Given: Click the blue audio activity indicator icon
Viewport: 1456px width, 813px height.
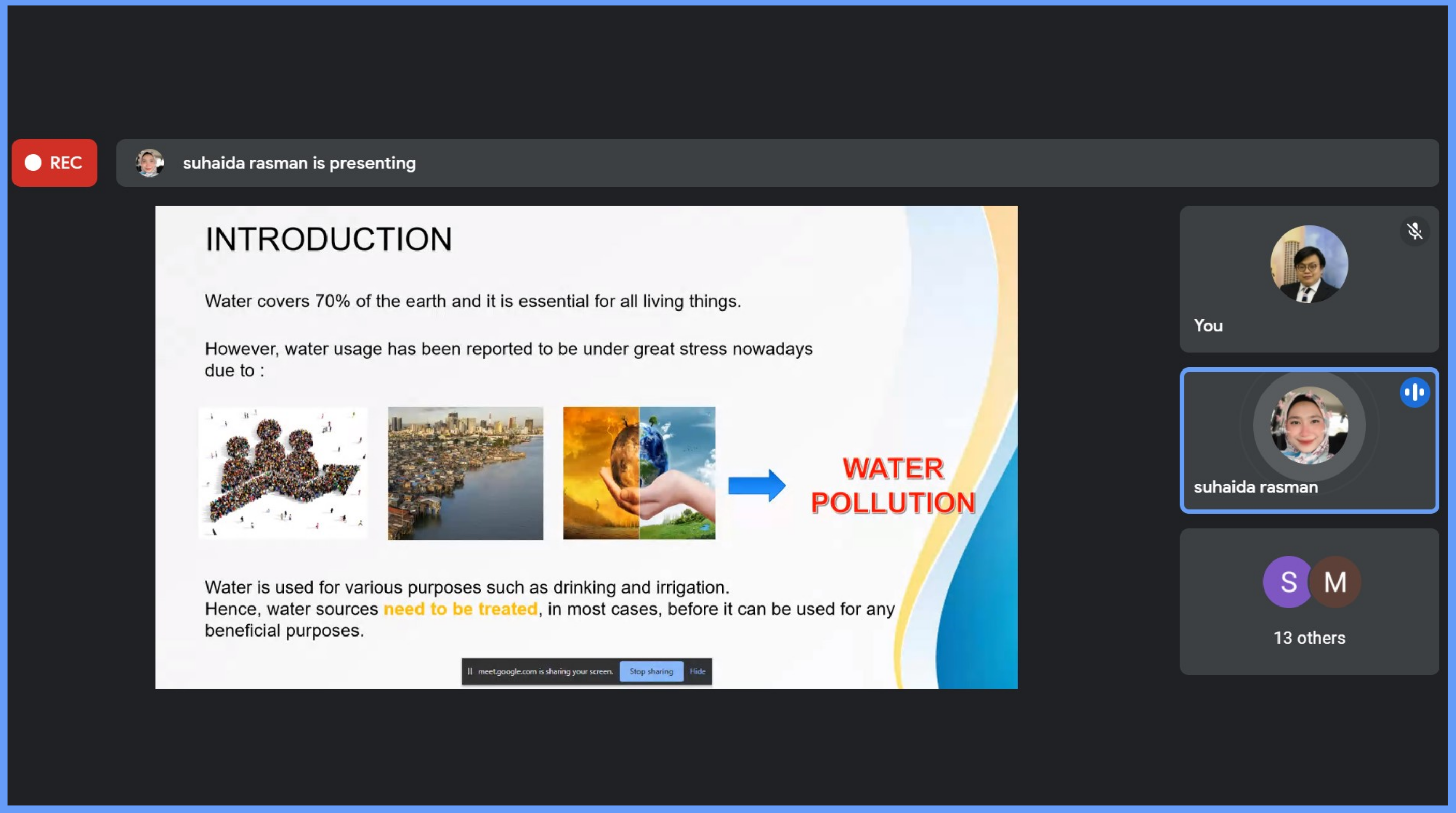Looking at the screenshot, I should [1414, 392].
